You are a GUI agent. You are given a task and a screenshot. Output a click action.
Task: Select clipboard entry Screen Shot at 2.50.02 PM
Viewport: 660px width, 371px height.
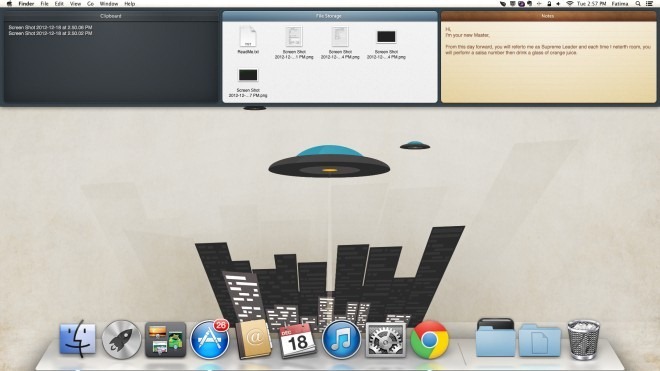pyautogui.click(x=50, y=33)
